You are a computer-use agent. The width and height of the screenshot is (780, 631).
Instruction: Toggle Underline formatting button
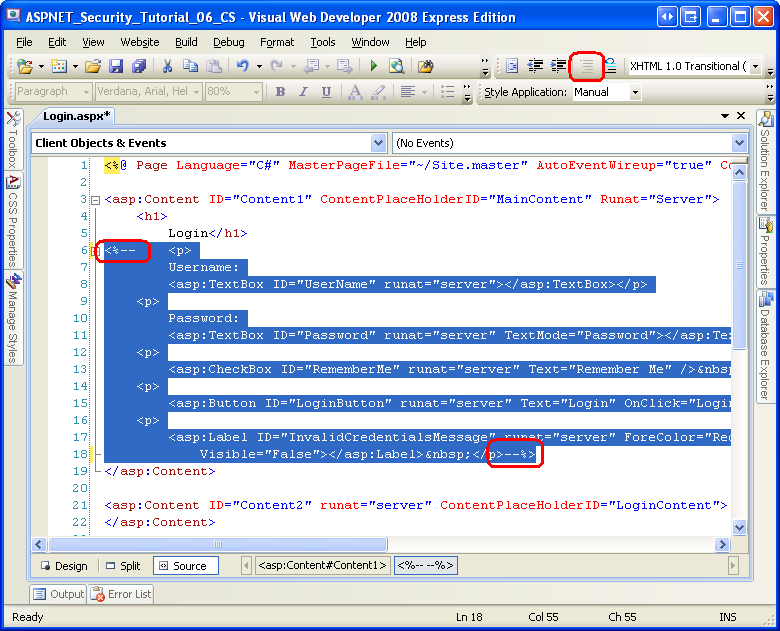coord(326,92)
